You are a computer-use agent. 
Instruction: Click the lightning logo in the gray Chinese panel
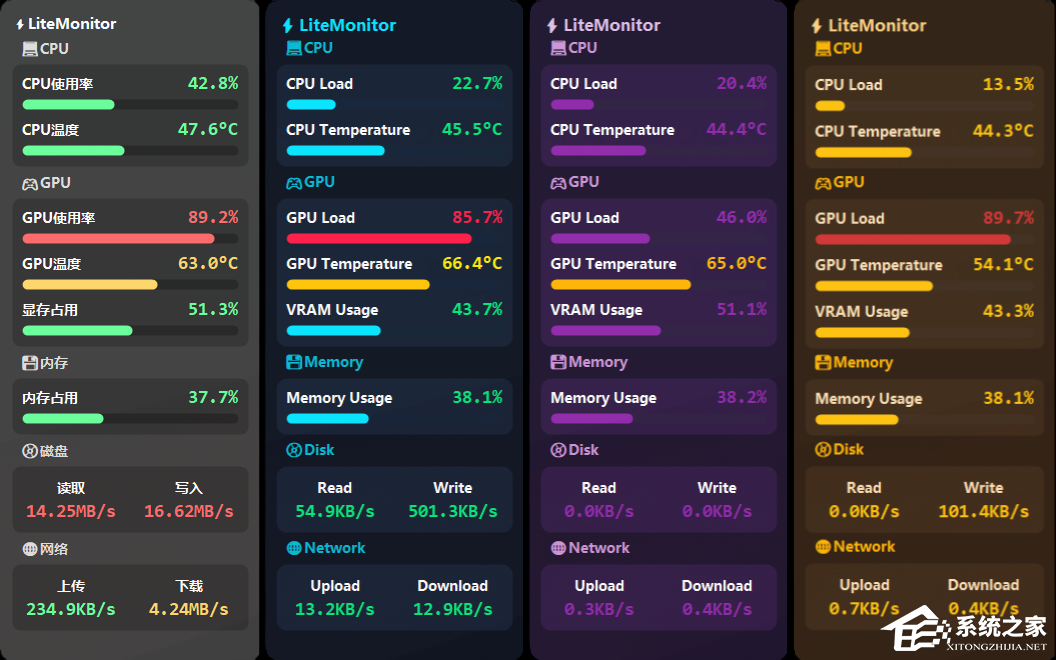point(20,24)
